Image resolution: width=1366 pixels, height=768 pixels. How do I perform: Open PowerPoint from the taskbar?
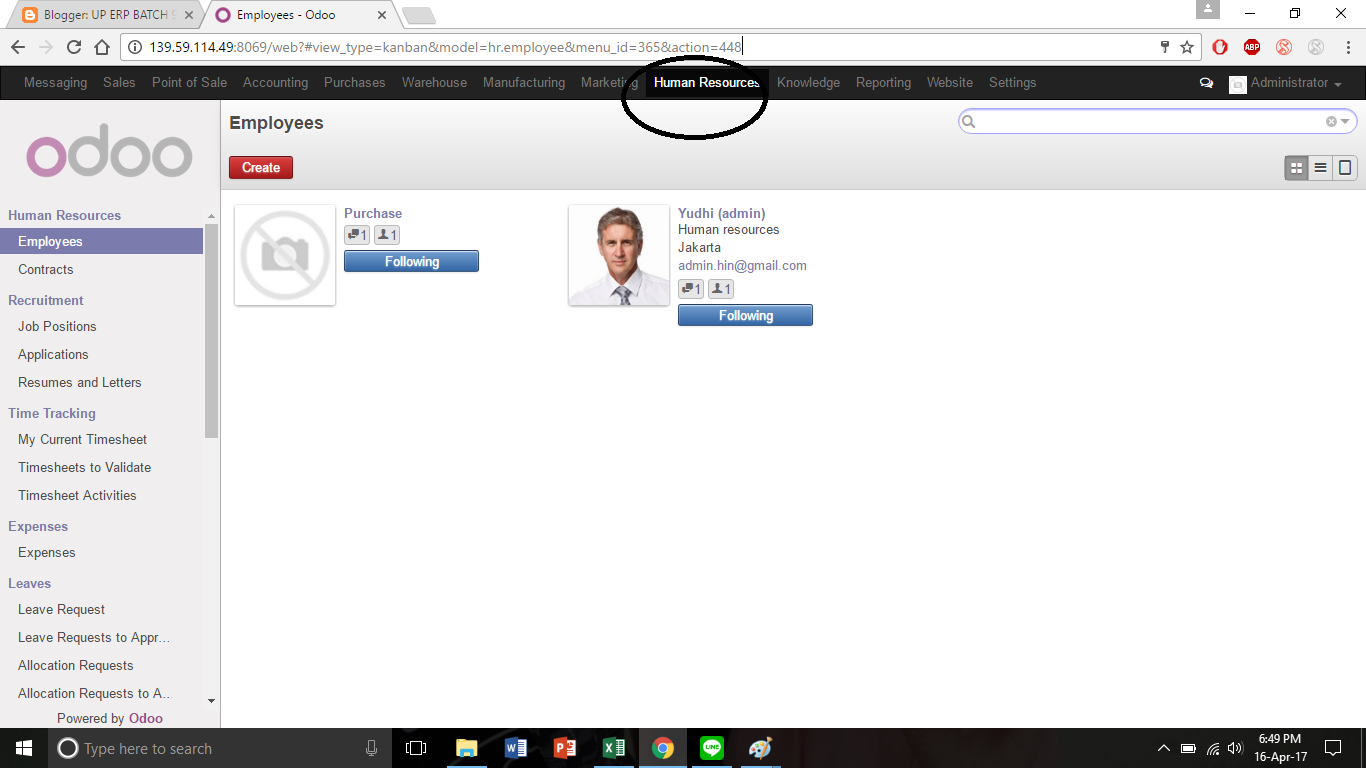(x=564, y=748)
